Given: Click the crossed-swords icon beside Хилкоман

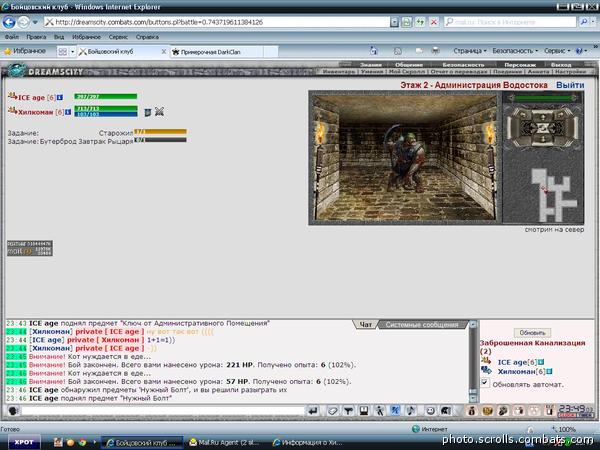Looking at the screenshot, I should pos(160,112).
